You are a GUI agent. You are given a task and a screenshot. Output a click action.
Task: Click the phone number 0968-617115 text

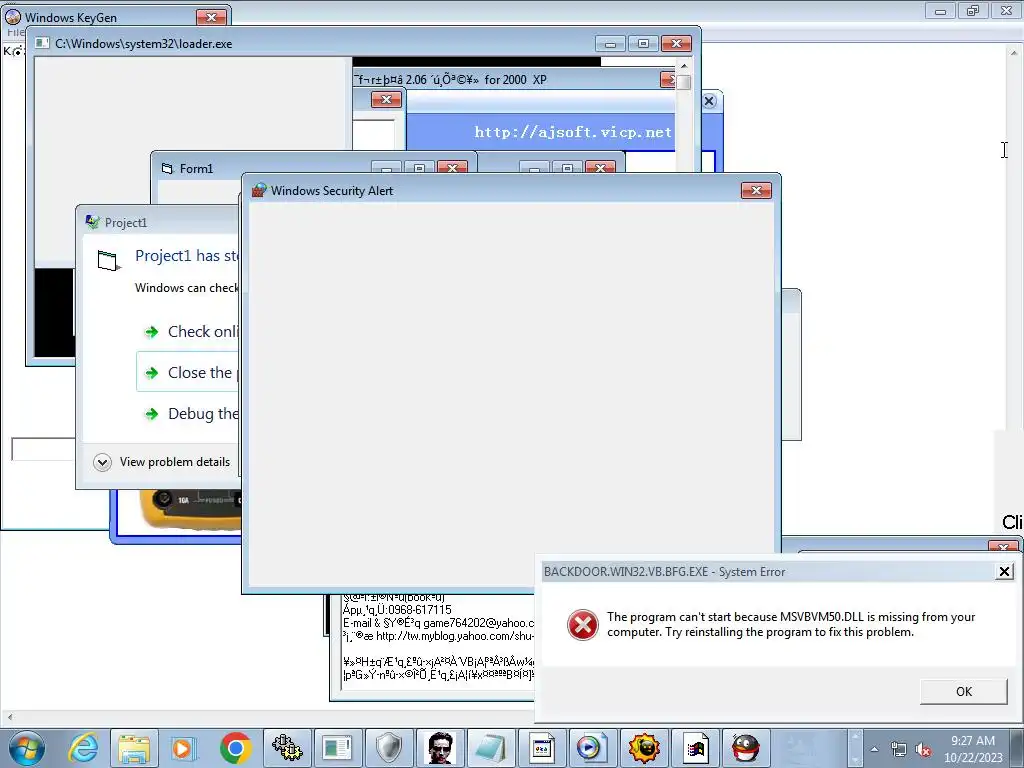[x=420, y=610]
